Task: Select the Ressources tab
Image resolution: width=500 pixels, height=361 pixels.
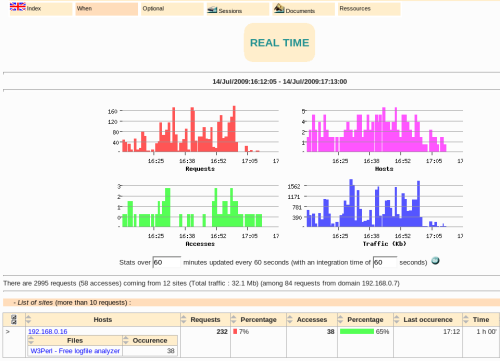Action: pyautogui.click(x=369, y=9)
